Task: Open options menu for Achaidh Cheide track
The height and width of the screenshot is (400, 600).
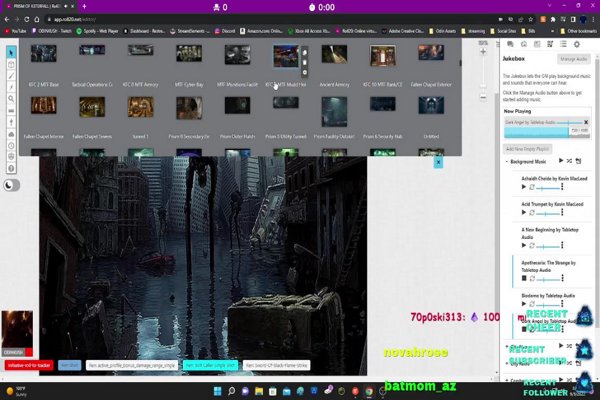Action: coord(562,187)
